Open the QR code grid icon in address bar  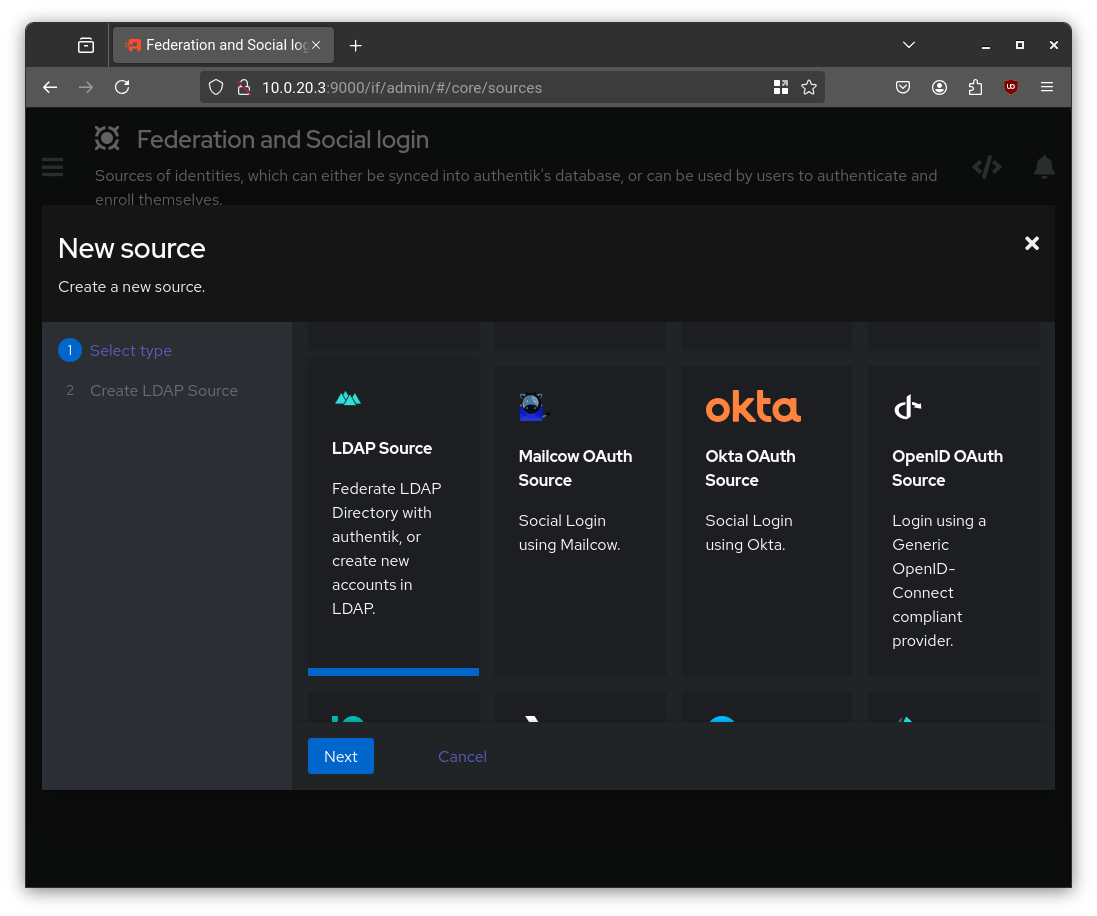[x=781, y=87]
